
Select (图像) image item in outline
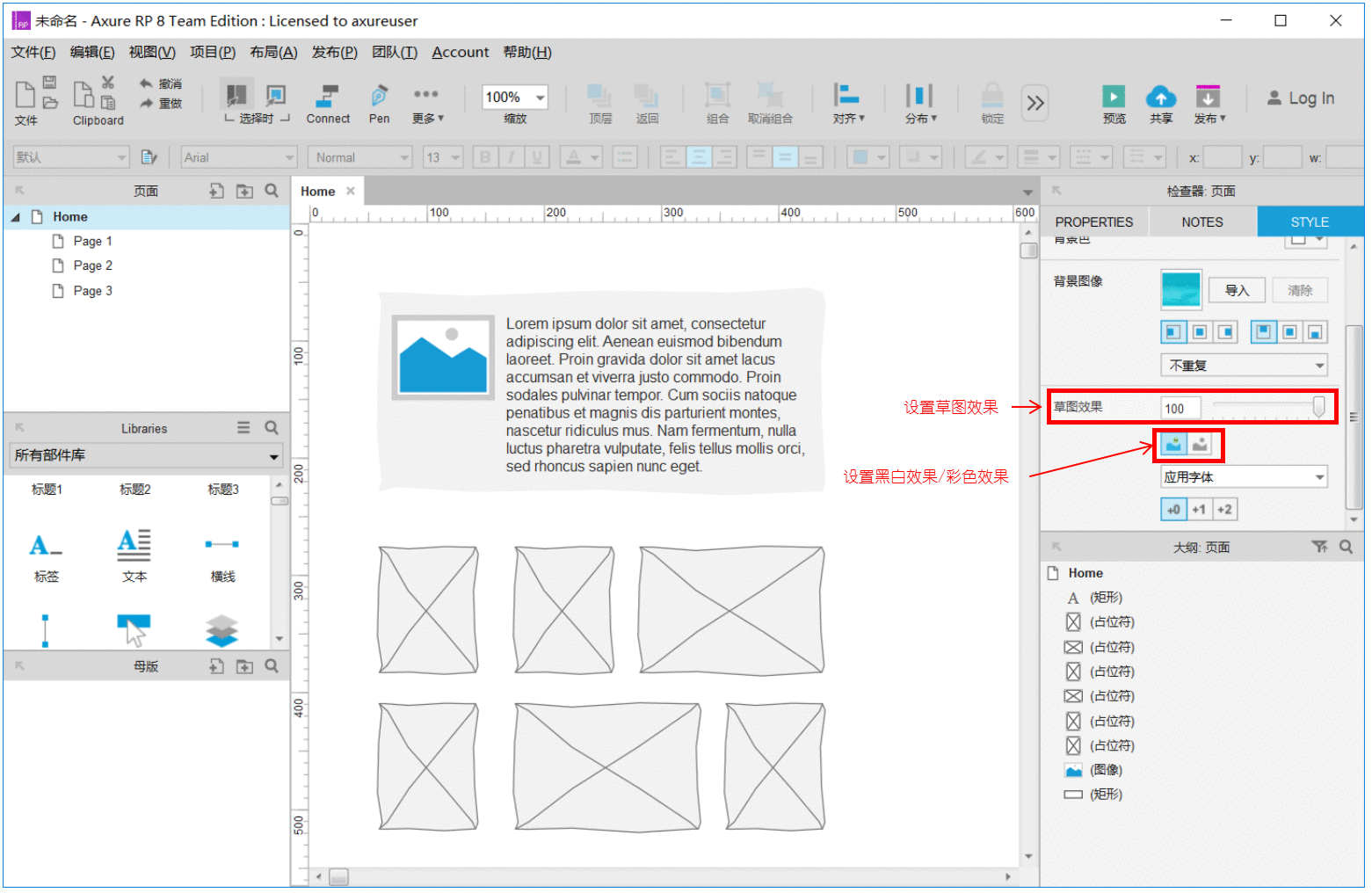click(1106, 770)
